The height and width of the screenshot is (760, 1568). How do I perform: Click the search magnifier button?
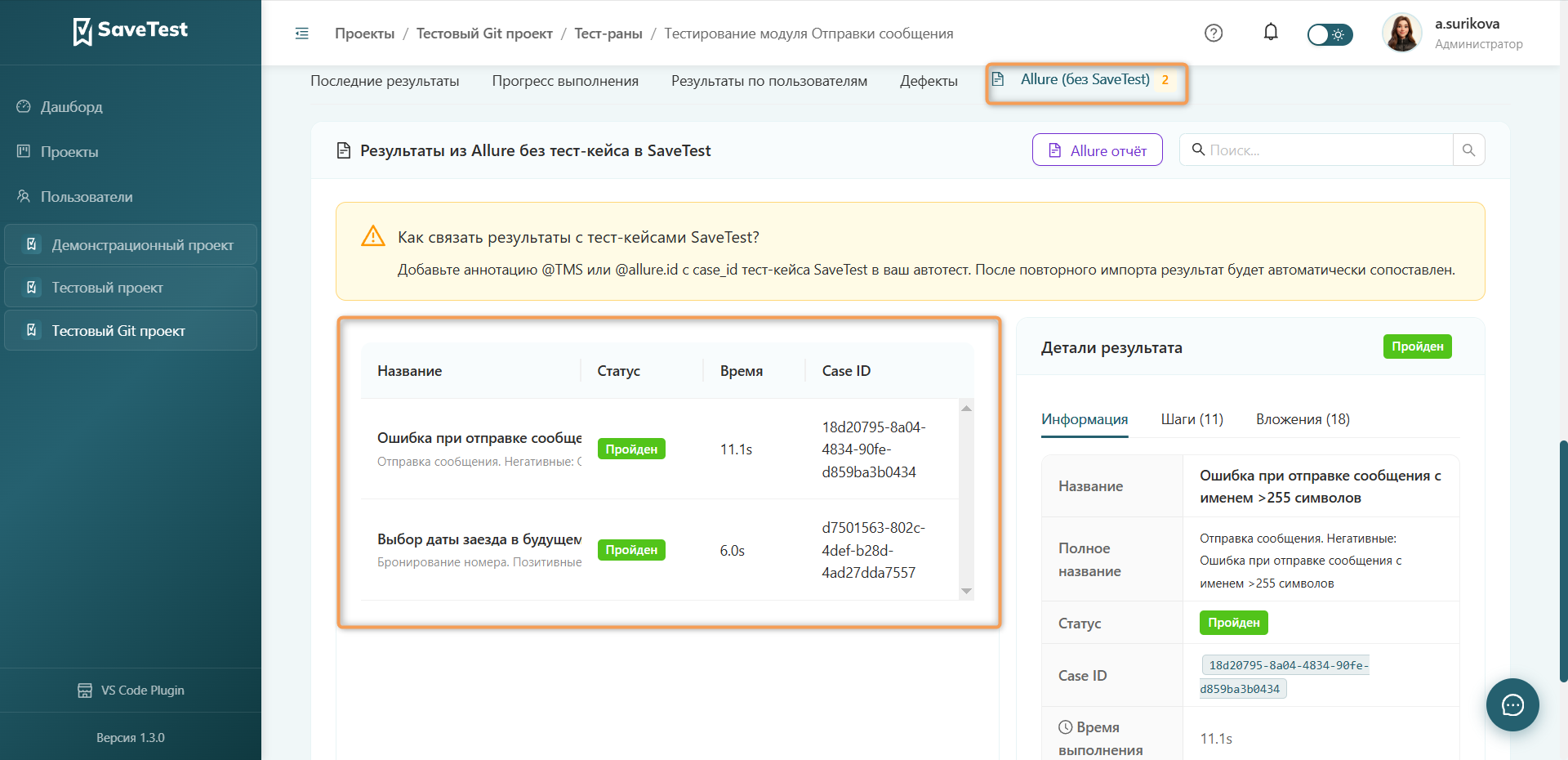[x=1468, y=150]
